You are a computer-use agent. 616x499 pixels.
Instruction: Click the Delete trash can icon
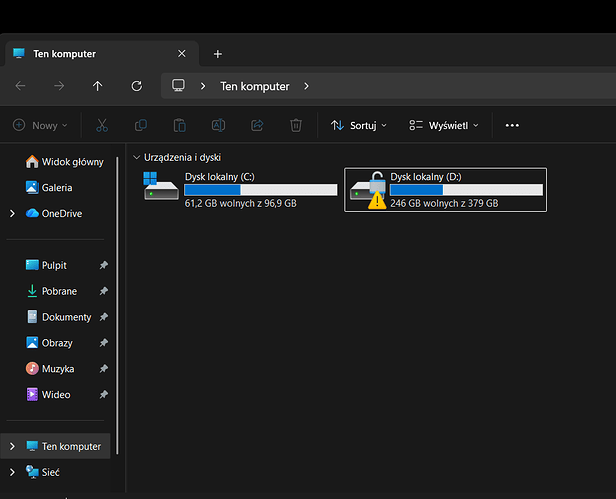(296, 125)
